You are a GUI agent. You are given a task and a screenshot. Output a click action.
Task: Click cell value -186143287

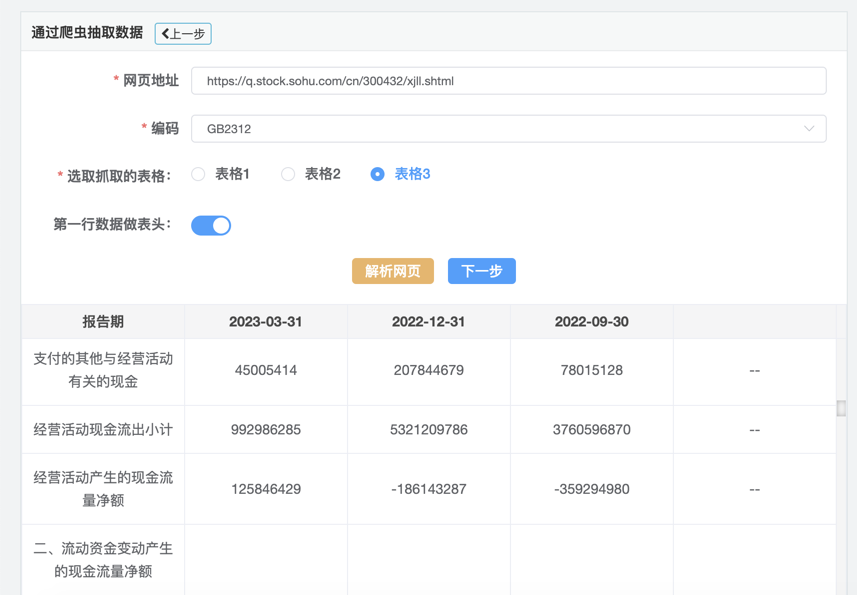pyautogui.click(x=429, y=489)
